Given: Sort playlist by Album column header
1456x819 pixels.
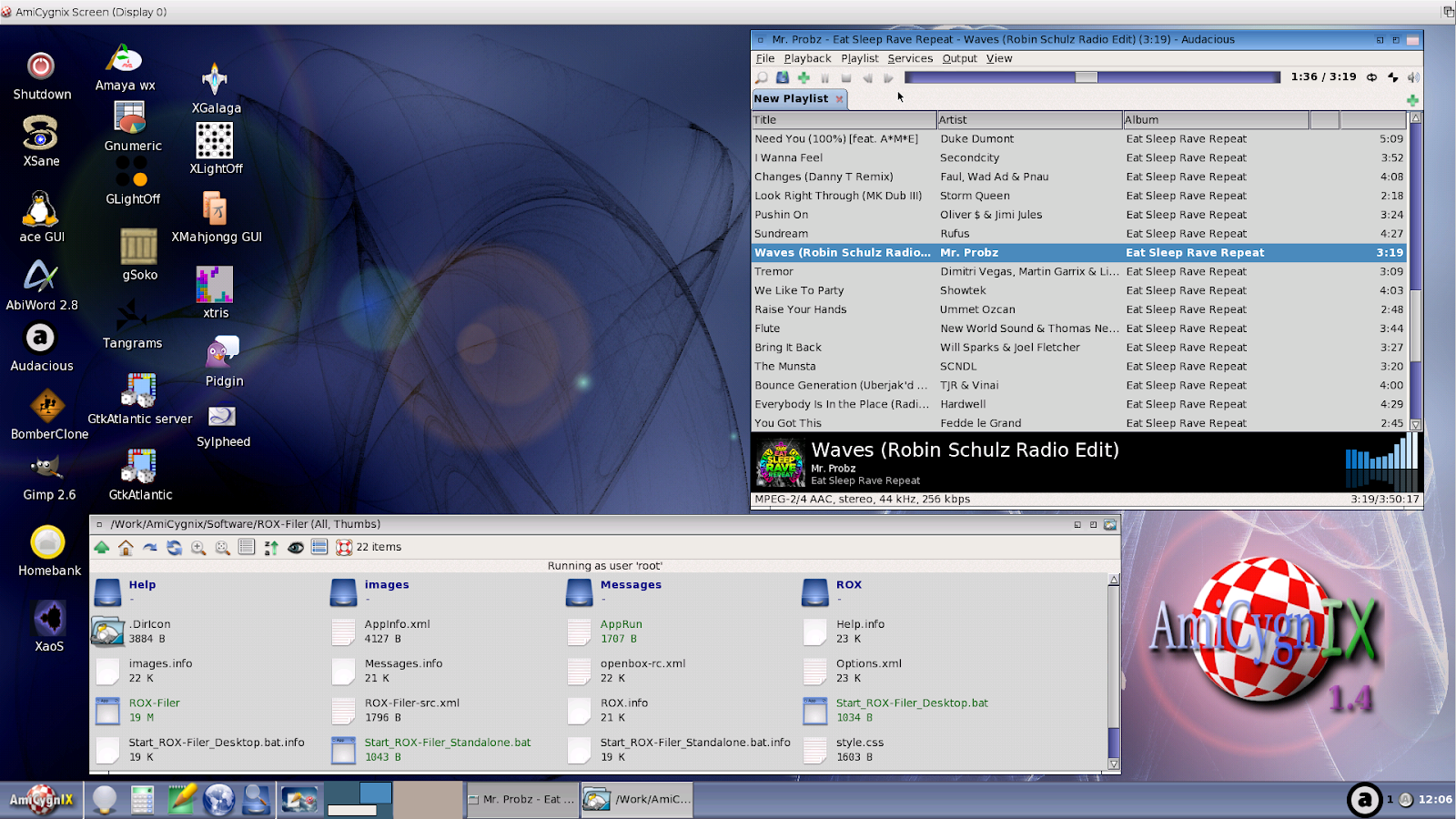Looking at the screenshot, I should pyautogui.click(x=1216, y=120).
